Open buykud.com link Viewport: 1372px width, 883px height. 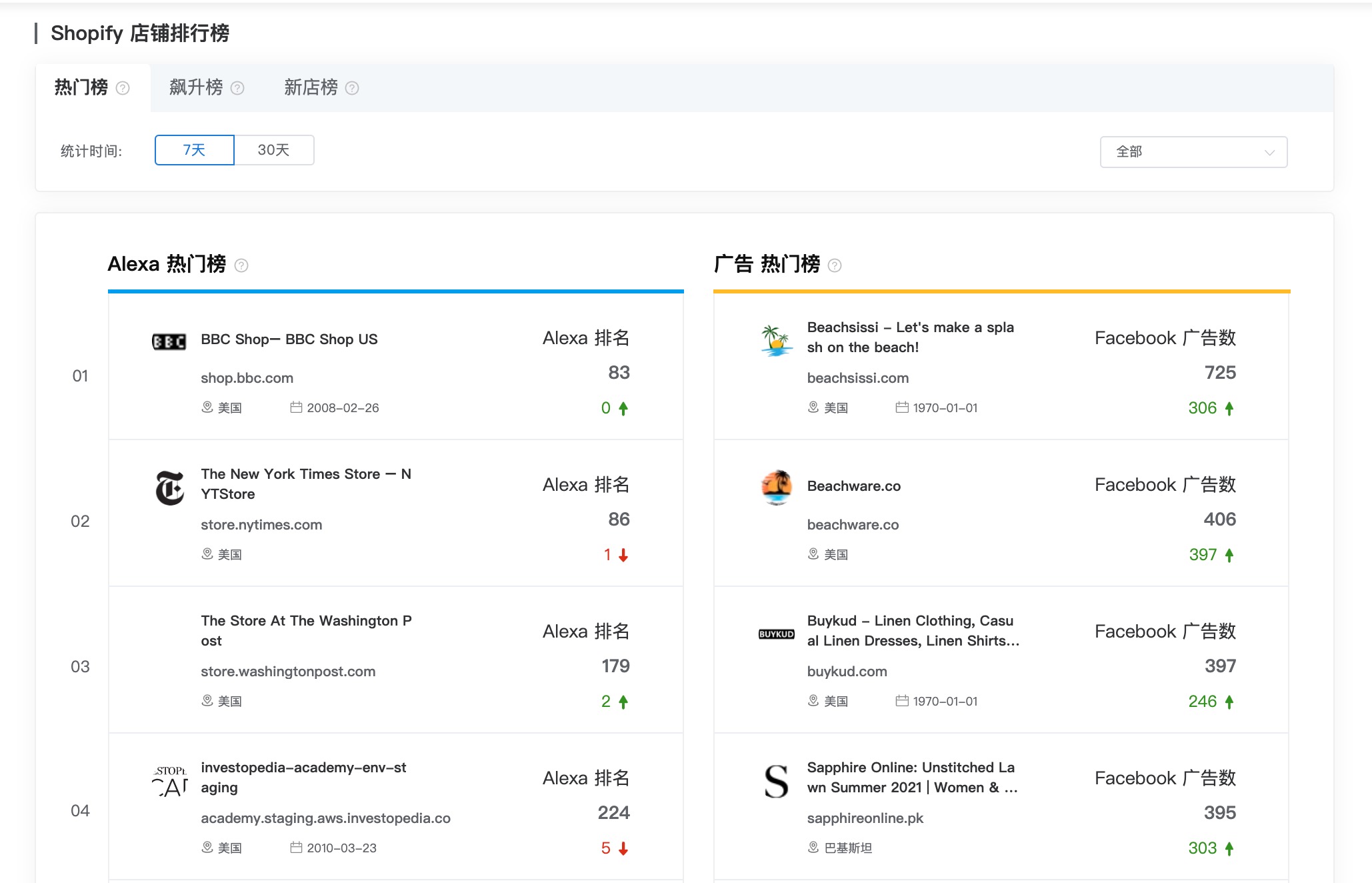(847, 672)
